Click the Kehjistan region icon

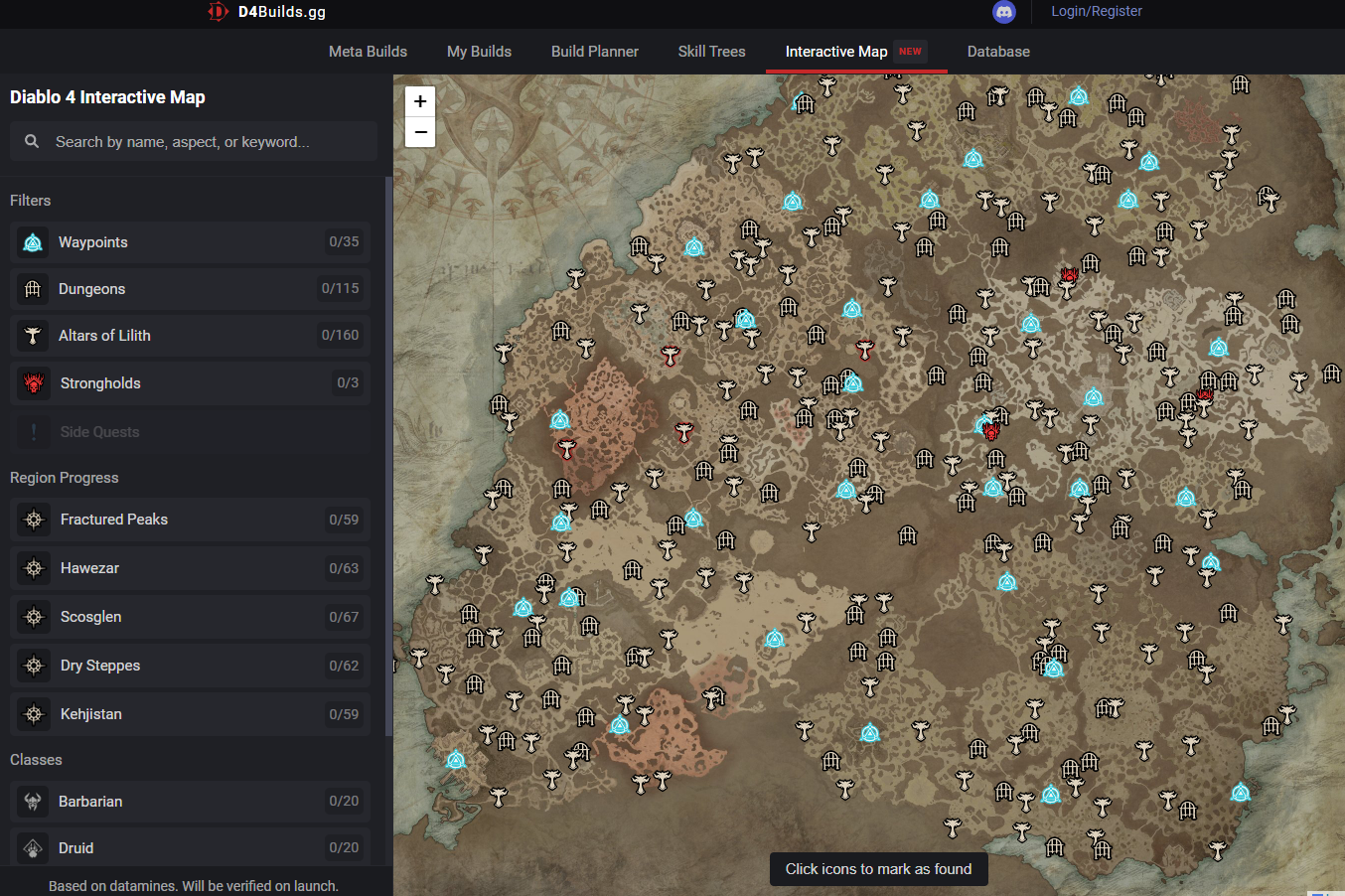pos(34,714)
